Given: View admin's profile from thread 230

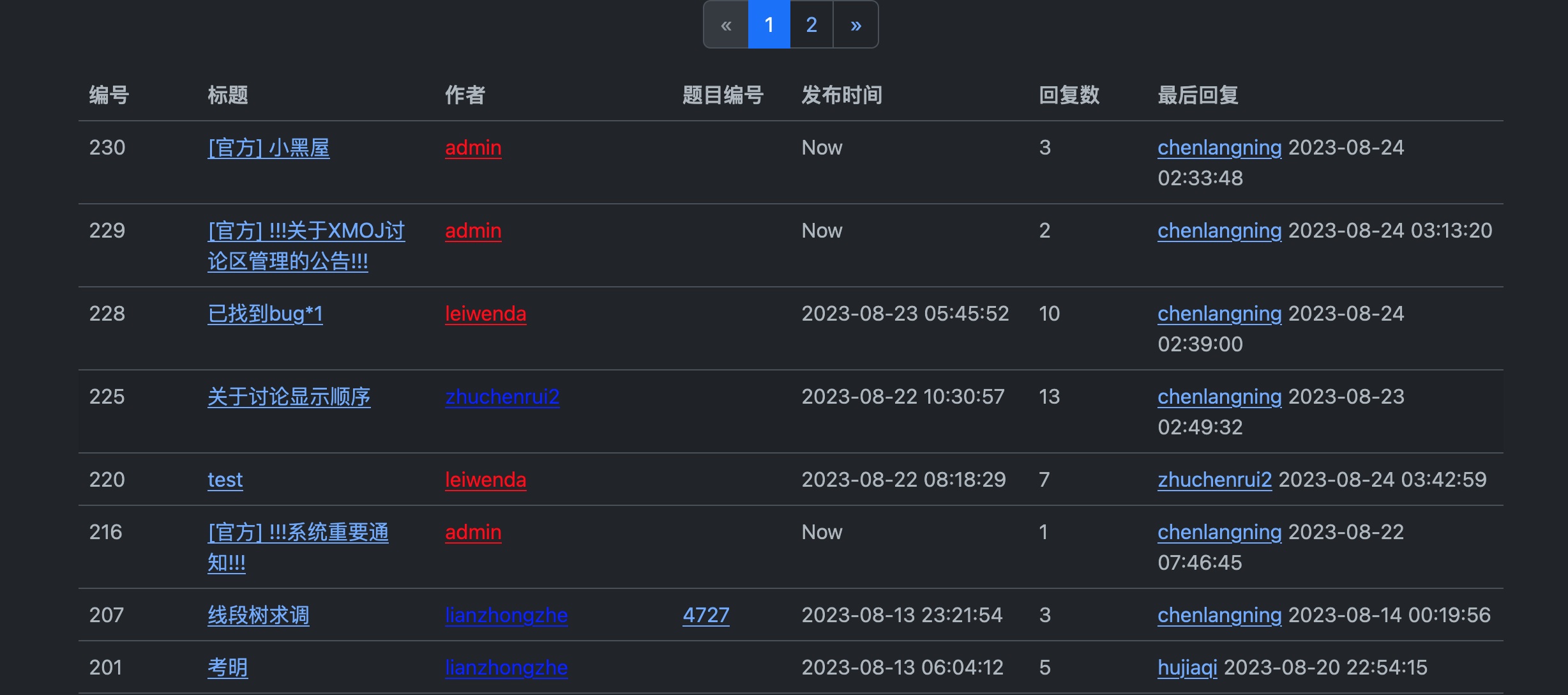Looking at the screenshot, I should (472, 148).
